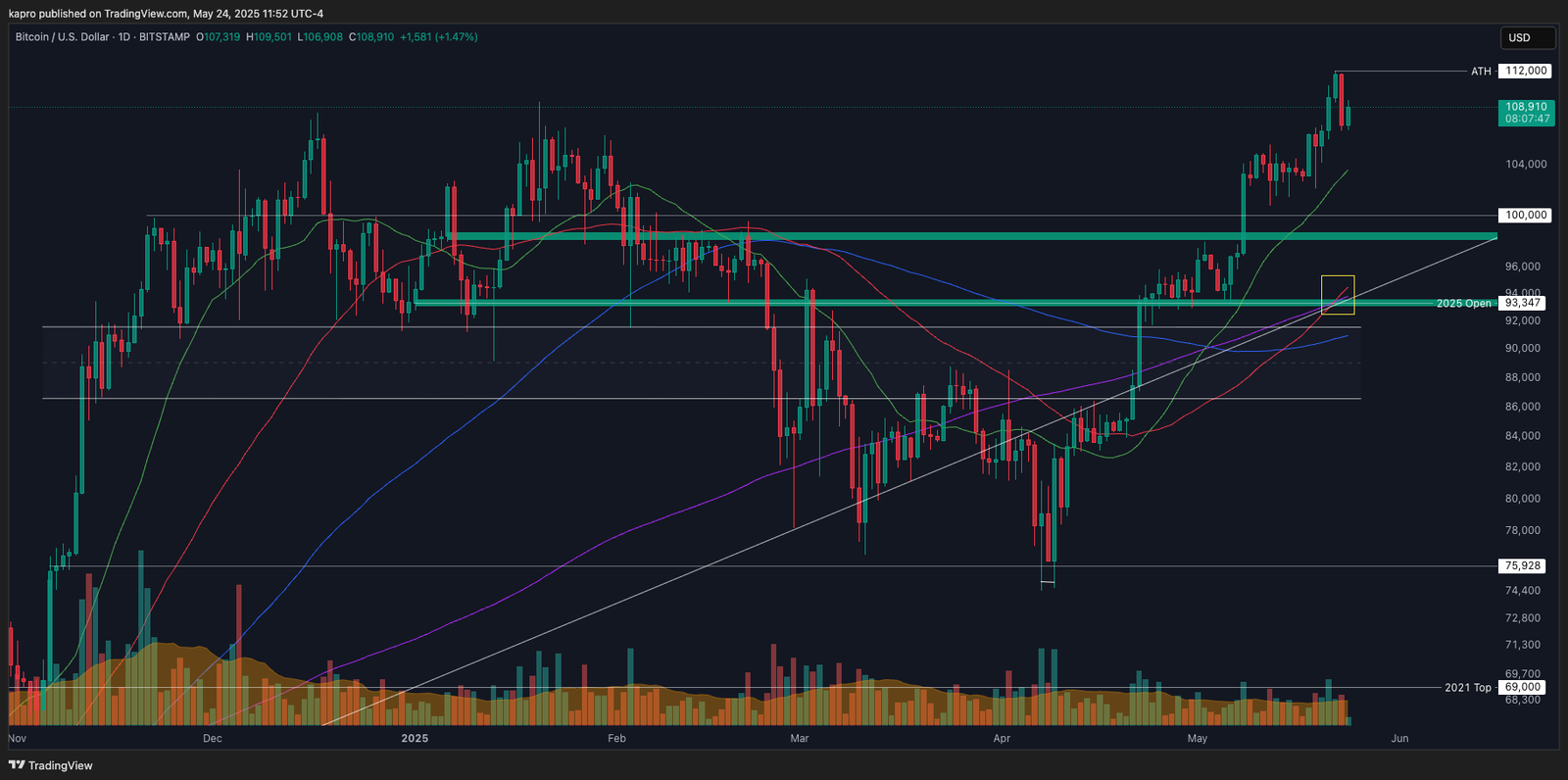
Task: Select the last green candle on the chart
Action: (x=1348, y=116)
